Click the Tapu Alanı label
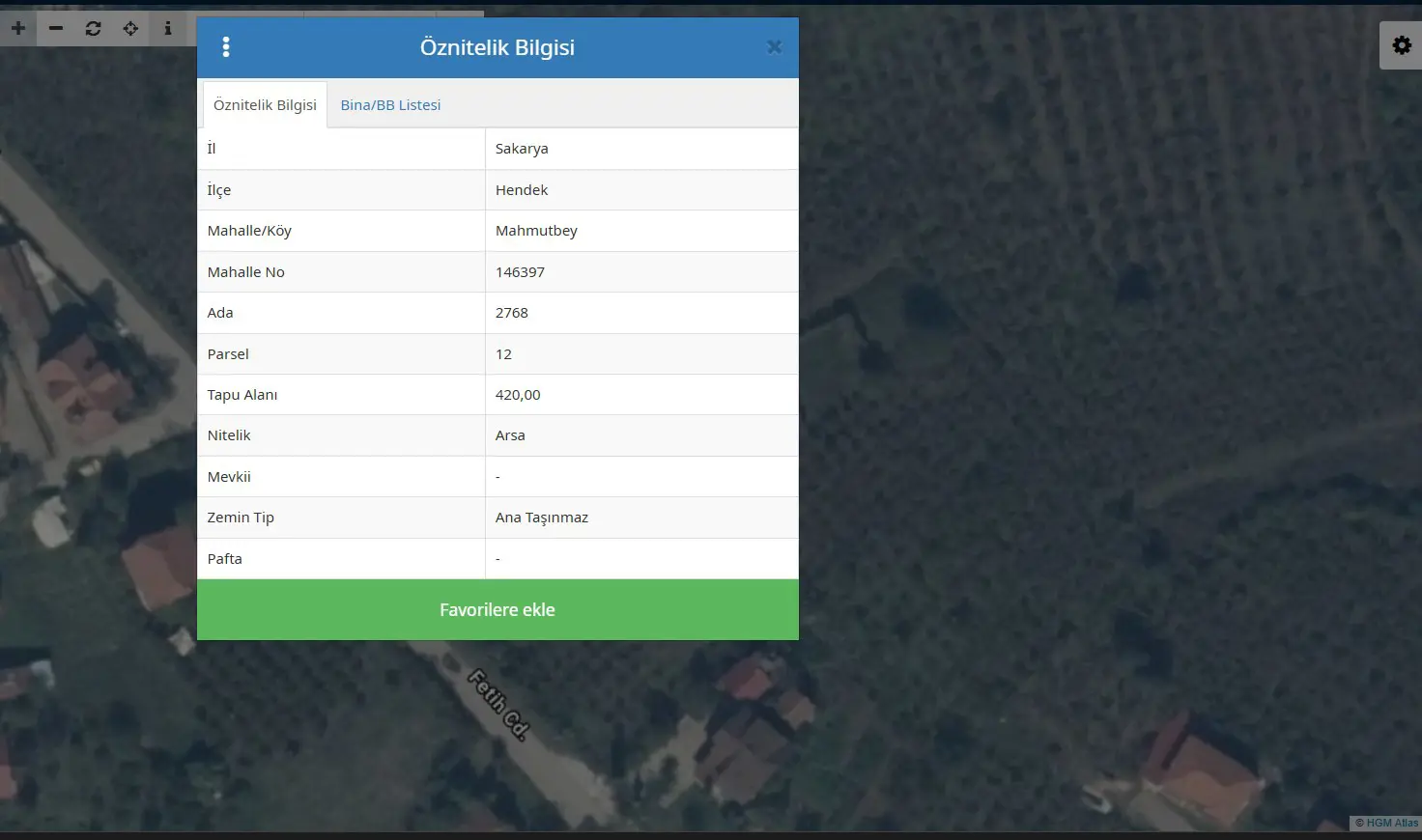This screenshot has width=1422, height=840. 242,395
